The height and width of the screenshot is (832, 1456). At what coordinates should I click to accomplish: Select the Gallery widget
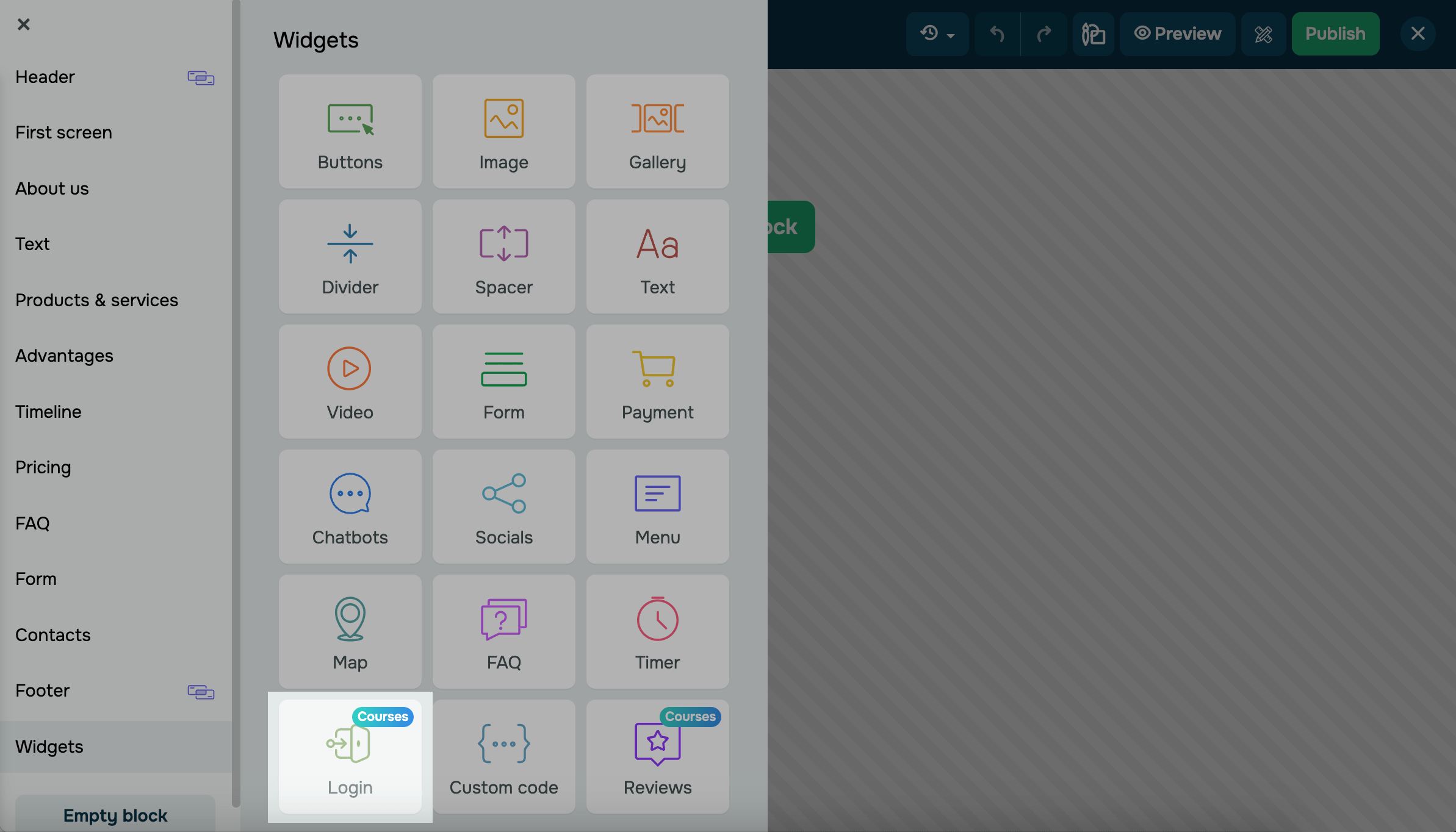click(x=657, y=132)
